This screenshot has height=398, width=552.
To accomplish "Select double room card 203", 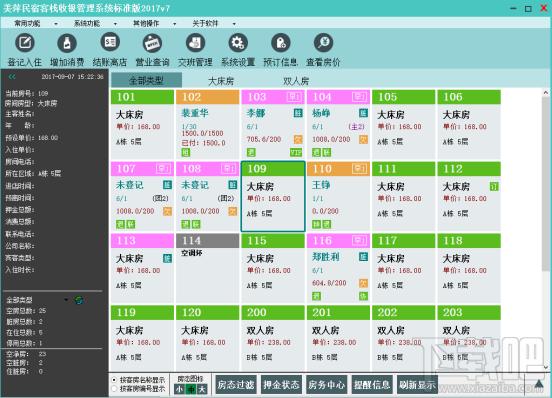I will click(x=469, y=338).
